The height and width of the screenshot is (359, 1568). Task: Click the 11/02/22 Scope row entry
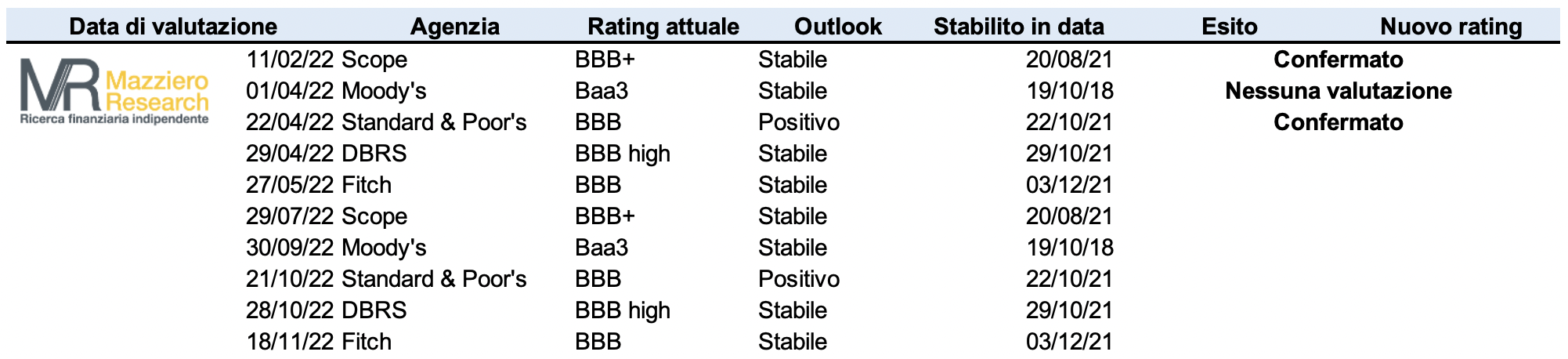327,60
